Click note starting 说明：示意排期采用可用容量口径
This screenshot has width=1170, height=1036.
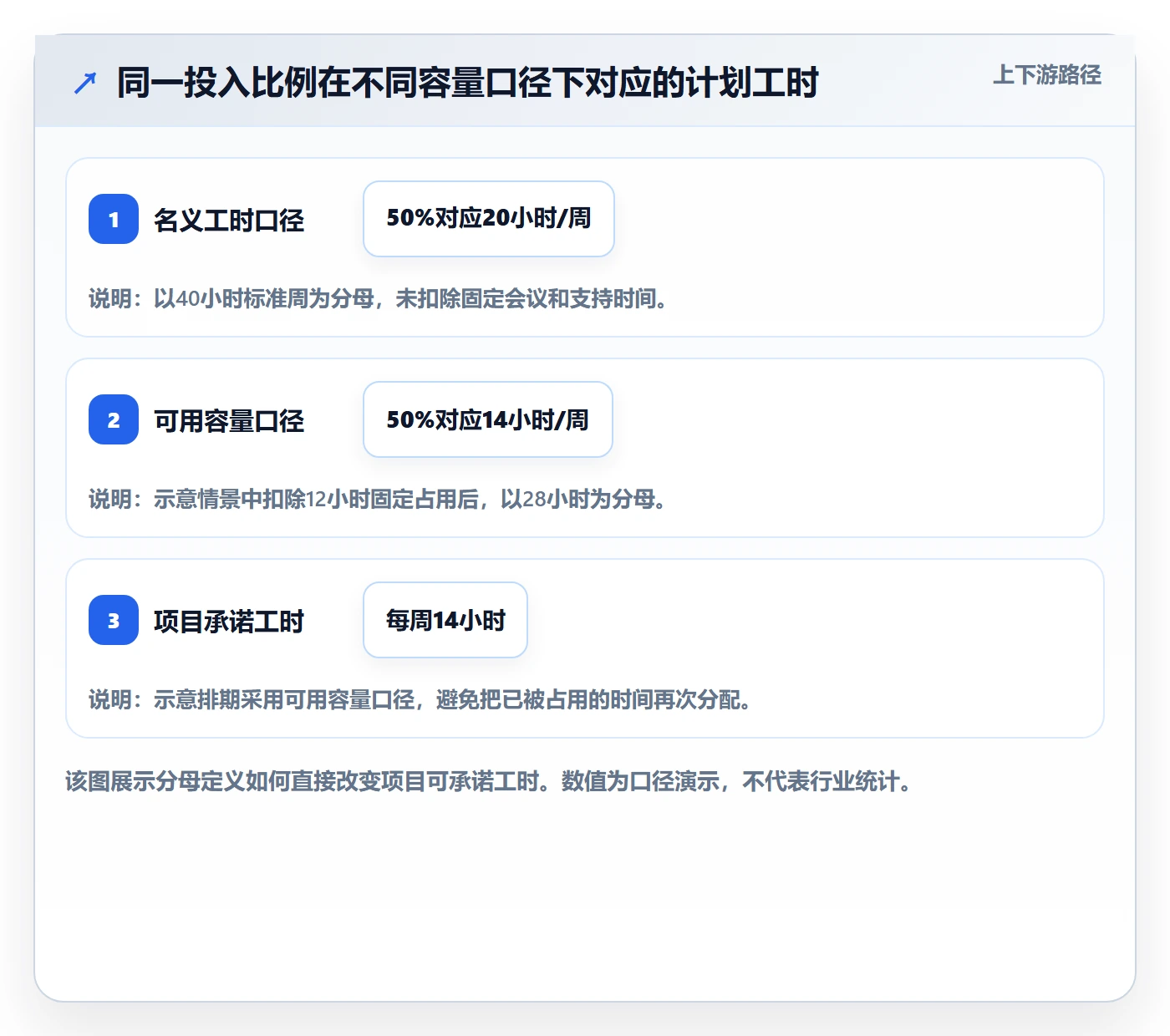tap(421, 699)
